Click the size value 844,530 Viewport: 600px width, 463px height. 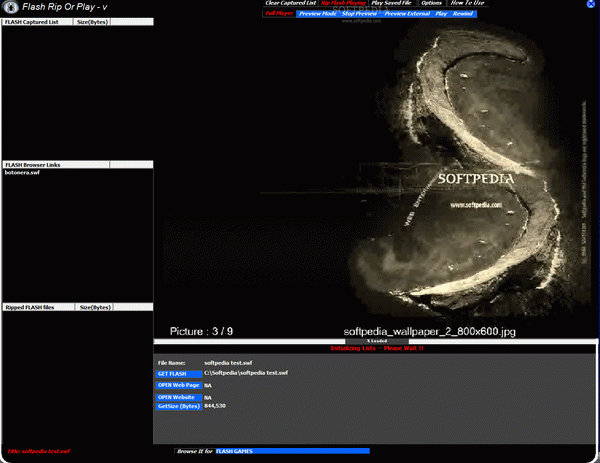pos(215,406)
